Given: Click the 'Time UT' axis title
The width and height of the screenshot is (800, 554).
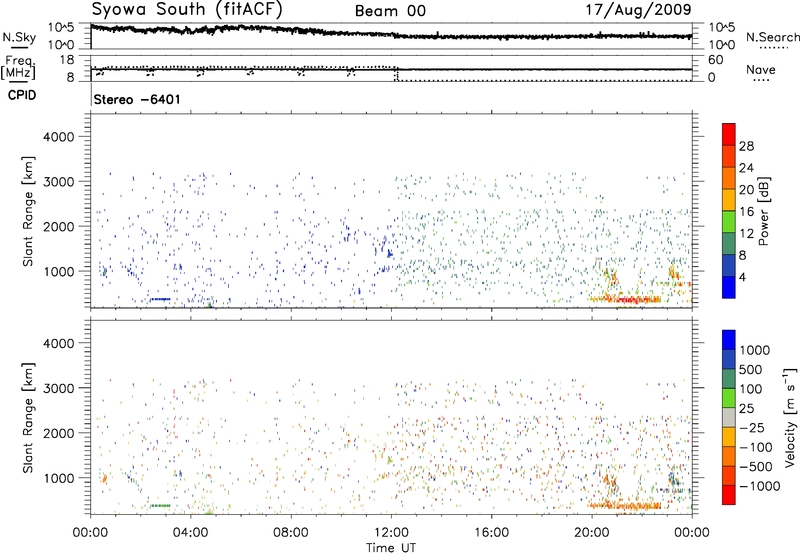Looking at the screenshot, I should (x=391, y=548).
